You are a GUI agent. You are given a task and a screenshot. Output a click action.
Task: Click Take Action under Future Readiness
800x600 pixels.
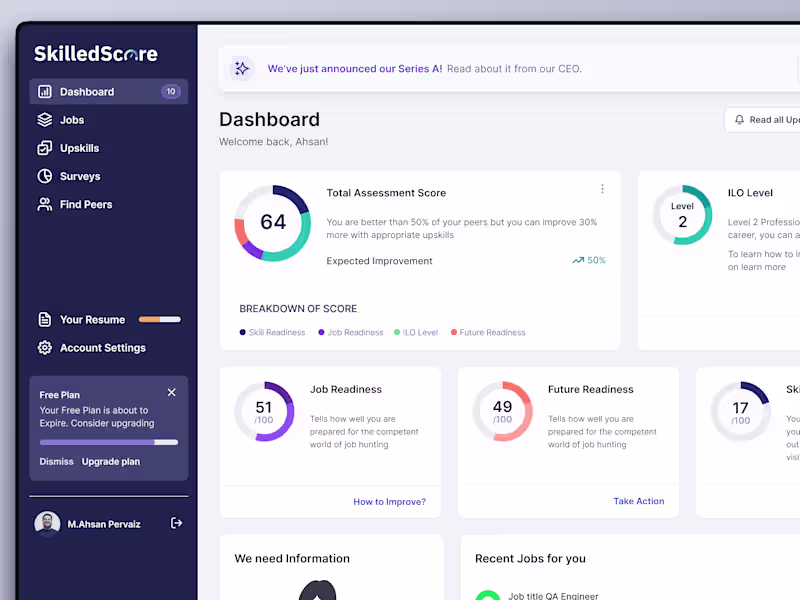639,501
